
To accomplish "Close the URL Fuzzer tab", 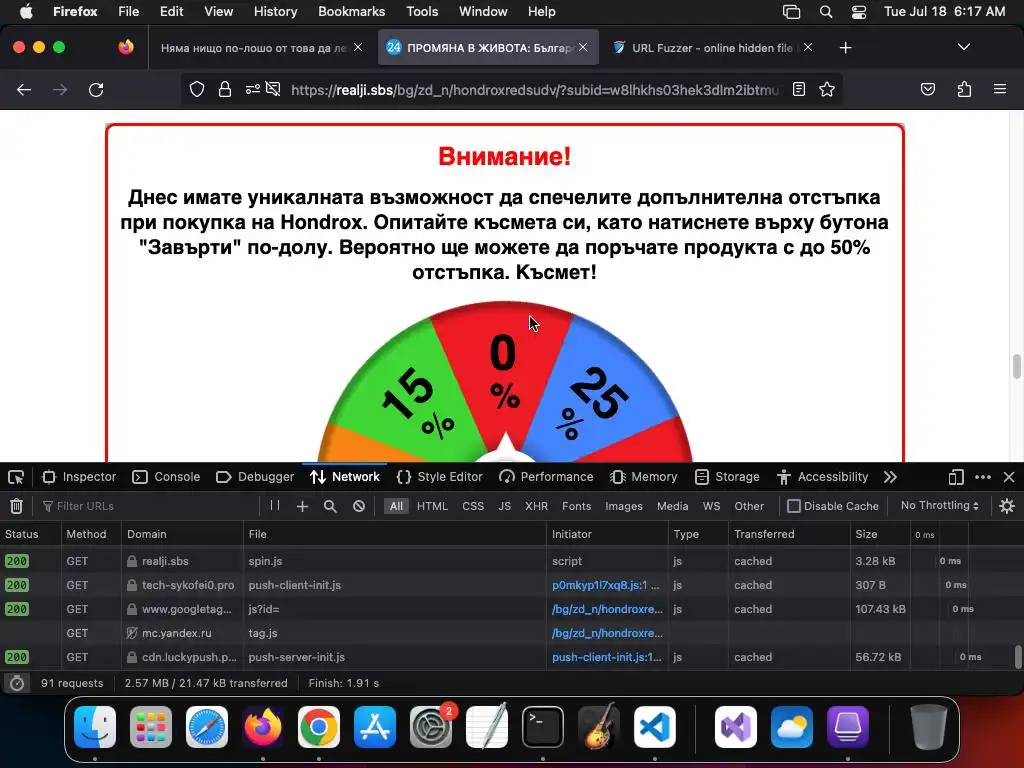I will pos(808,47).
